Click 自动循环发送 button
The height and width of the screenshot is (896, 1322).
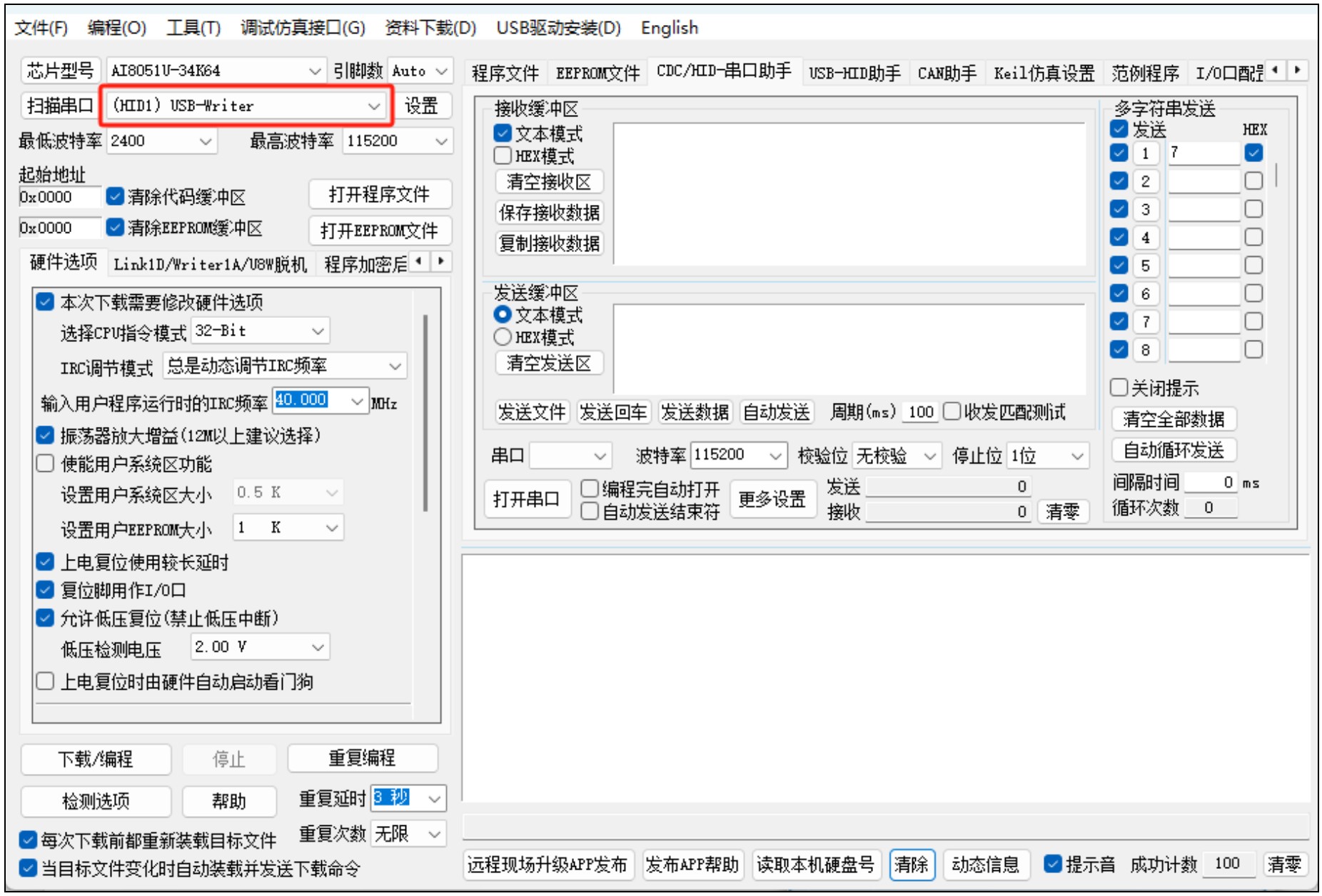pos(1174,450)
